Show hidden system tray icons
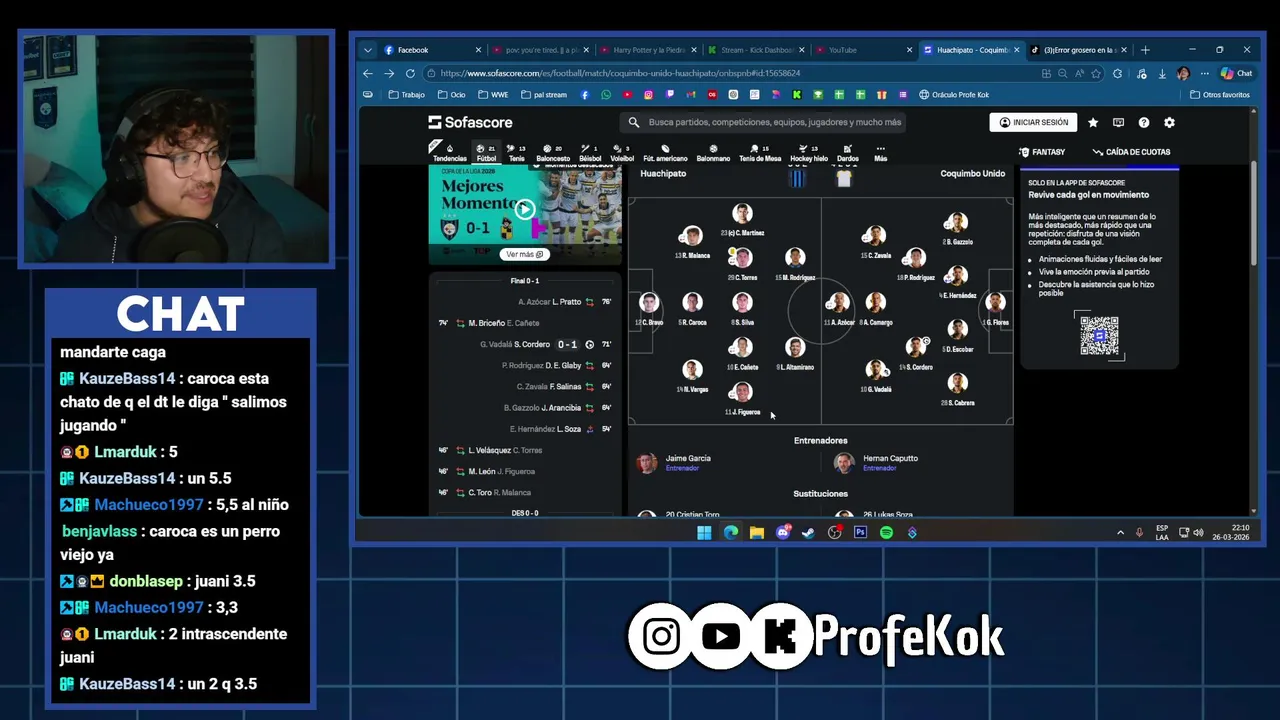The height and width of the screenshot is (720, 1280). point(1120,533)
